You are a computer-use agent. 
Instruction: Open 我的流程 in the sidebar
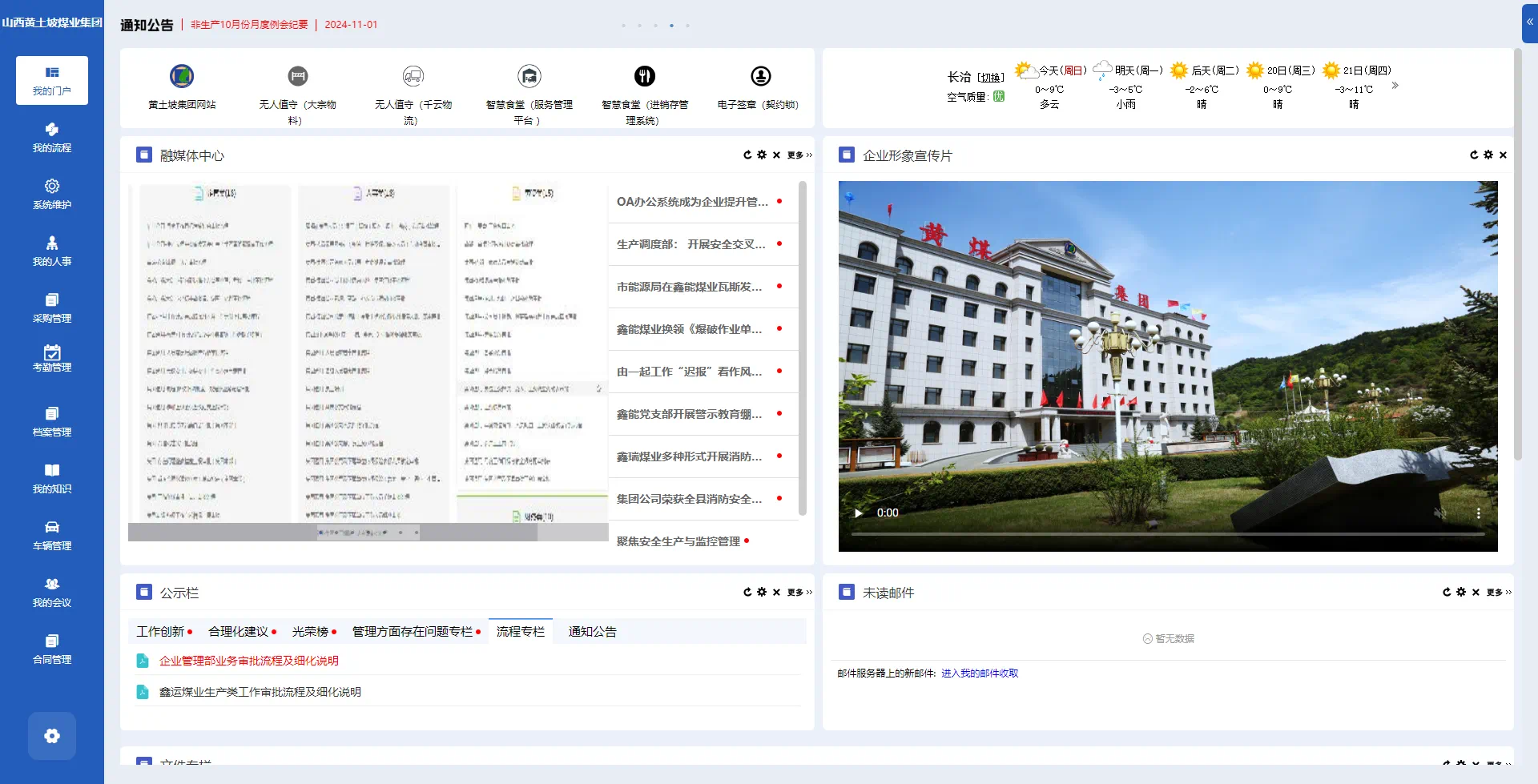click(x=52, y=138)
